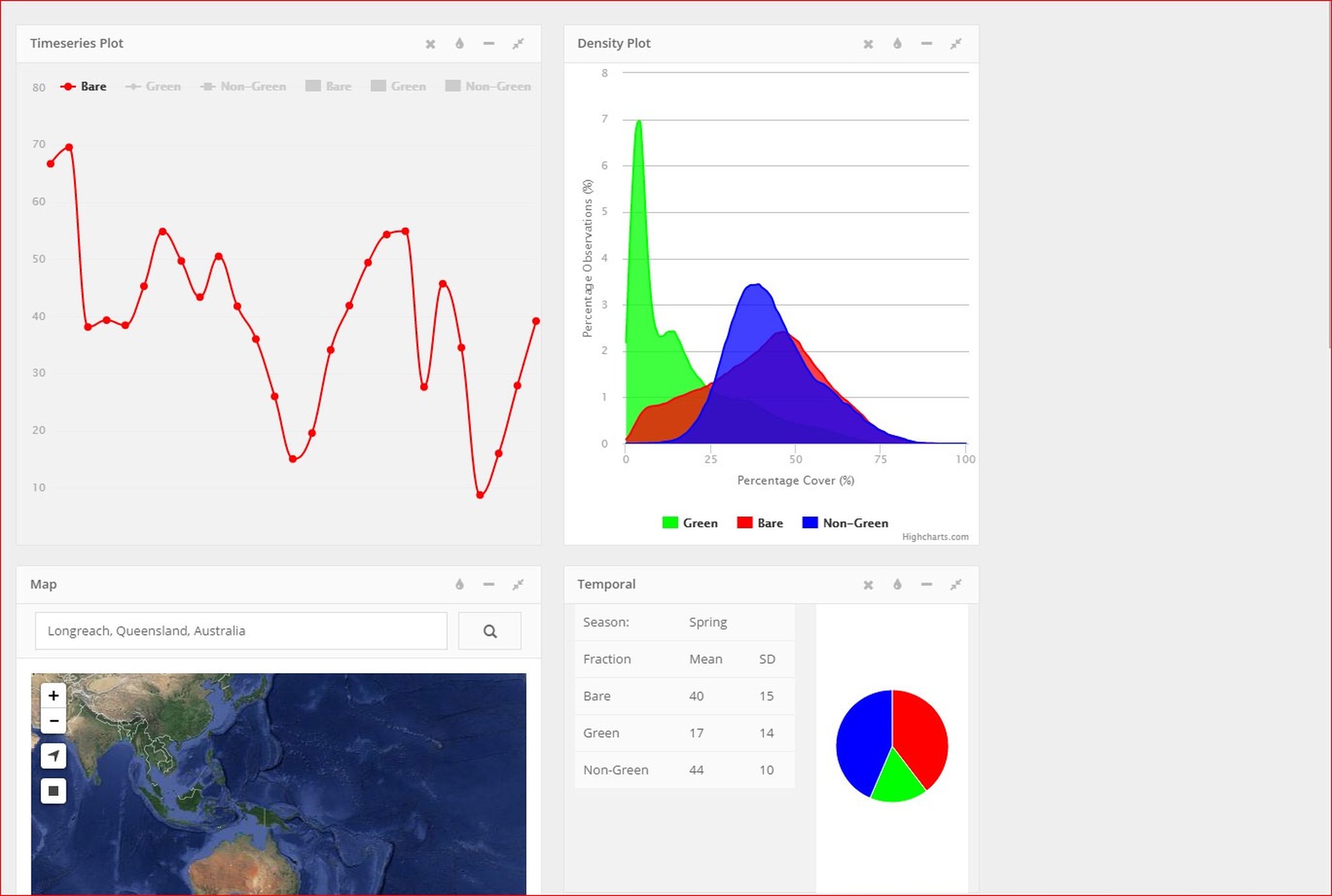The image size is (1332, 896).
Task: Zoom out on the map
Action: (53, 721)
